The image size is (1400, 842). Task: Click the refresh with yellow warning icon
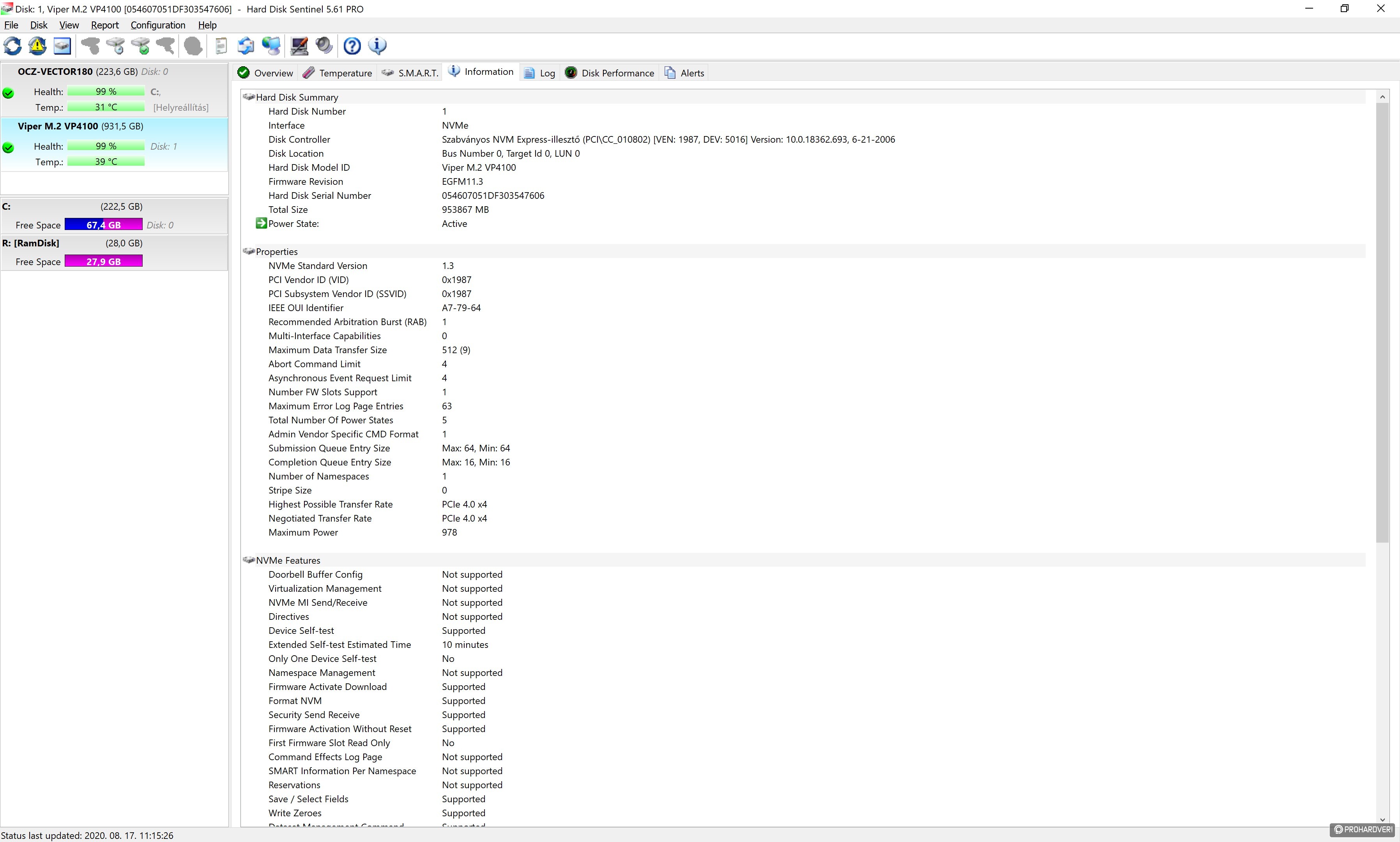38,46
